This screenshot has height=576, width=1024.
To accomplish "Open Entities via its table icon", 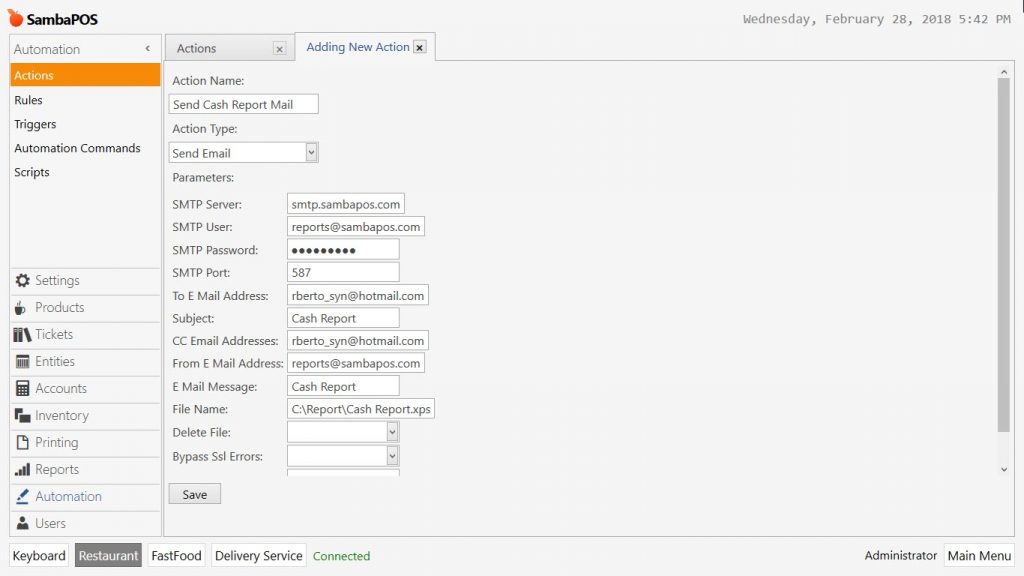I will [x=23, y=361].
